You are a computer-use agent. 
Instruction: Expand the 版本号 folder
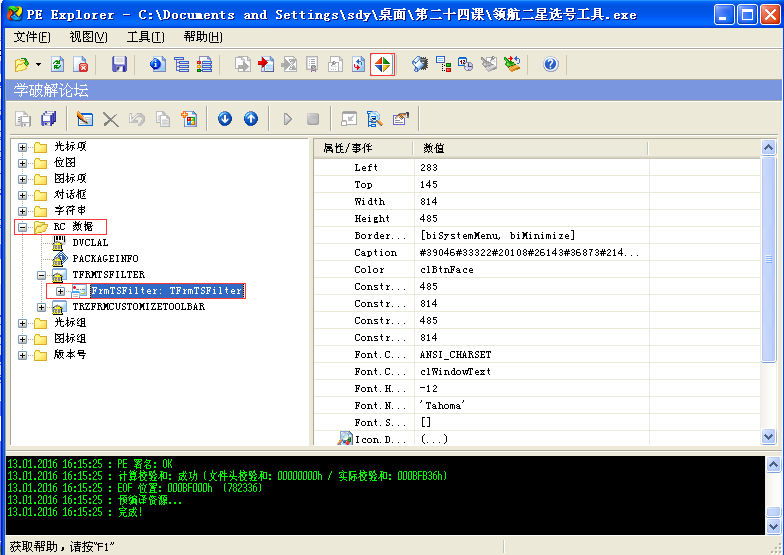[x=22, y=355]
